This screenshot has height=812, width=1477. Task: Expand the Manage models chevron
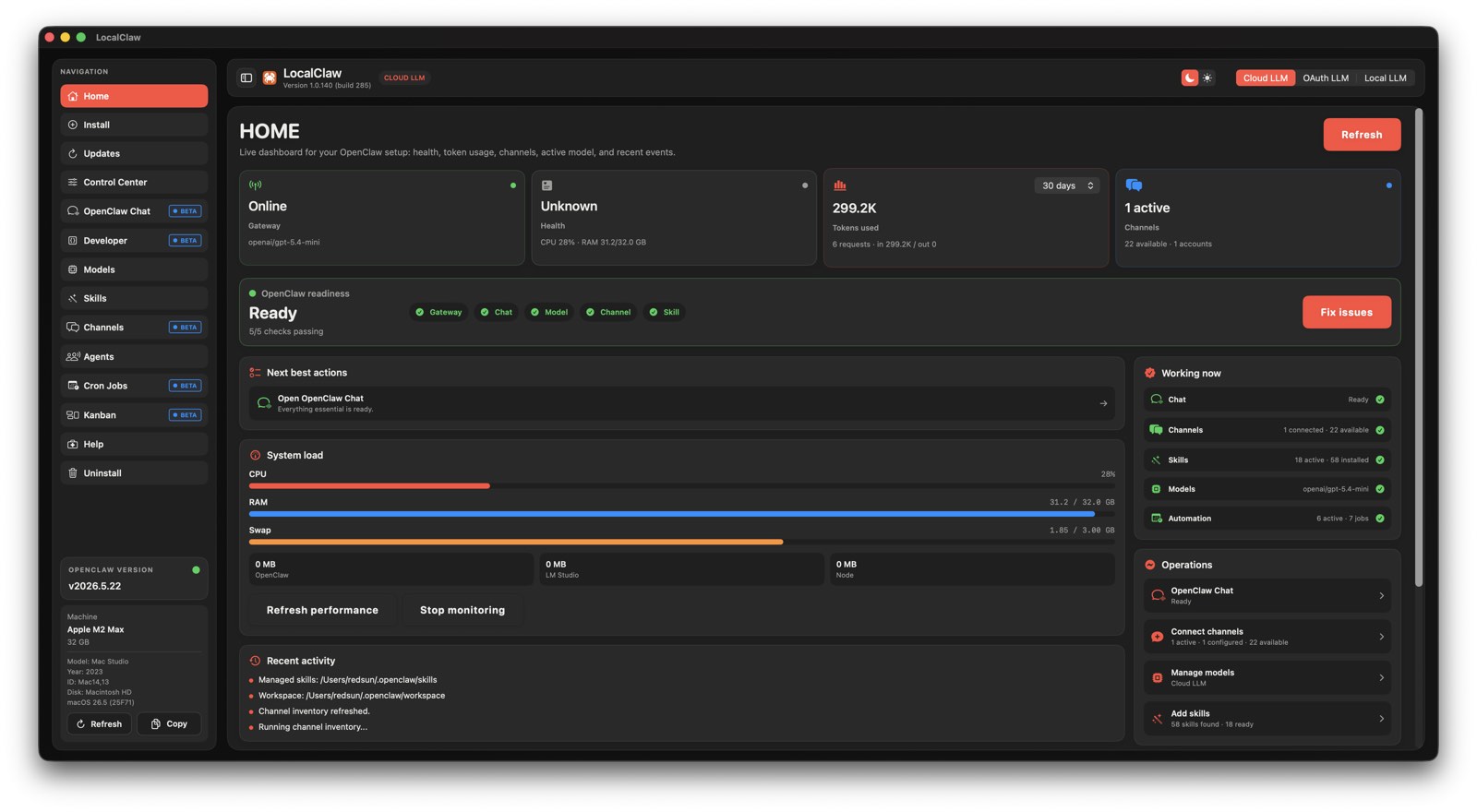[x=1381, y=678]
